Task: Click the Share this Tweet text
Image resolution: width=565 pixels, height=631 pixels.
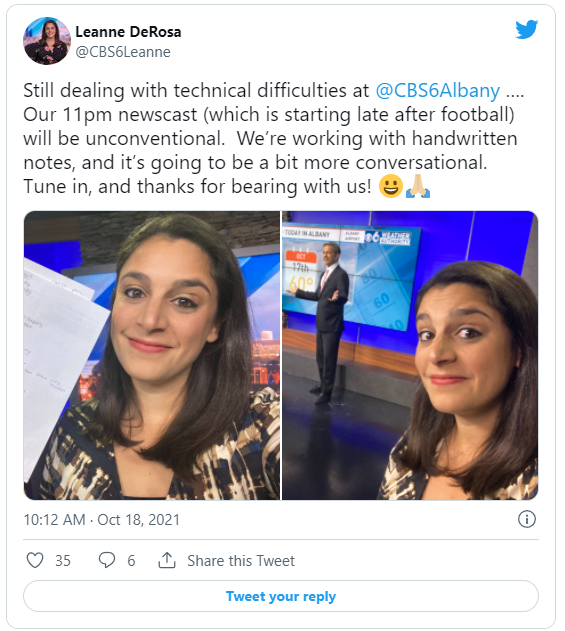Action: coord(241,561)
